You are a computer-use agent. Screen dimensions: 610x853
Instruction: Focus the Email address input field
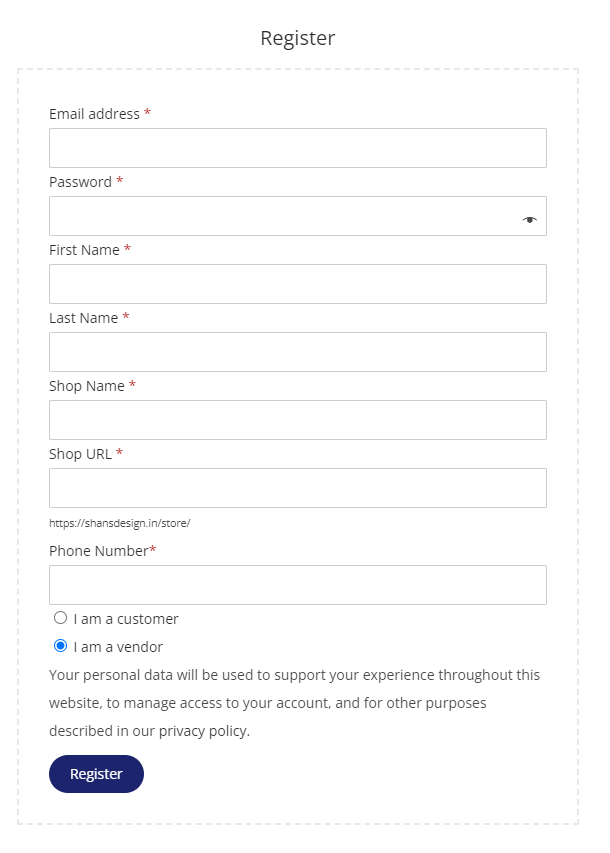point(298,148)
